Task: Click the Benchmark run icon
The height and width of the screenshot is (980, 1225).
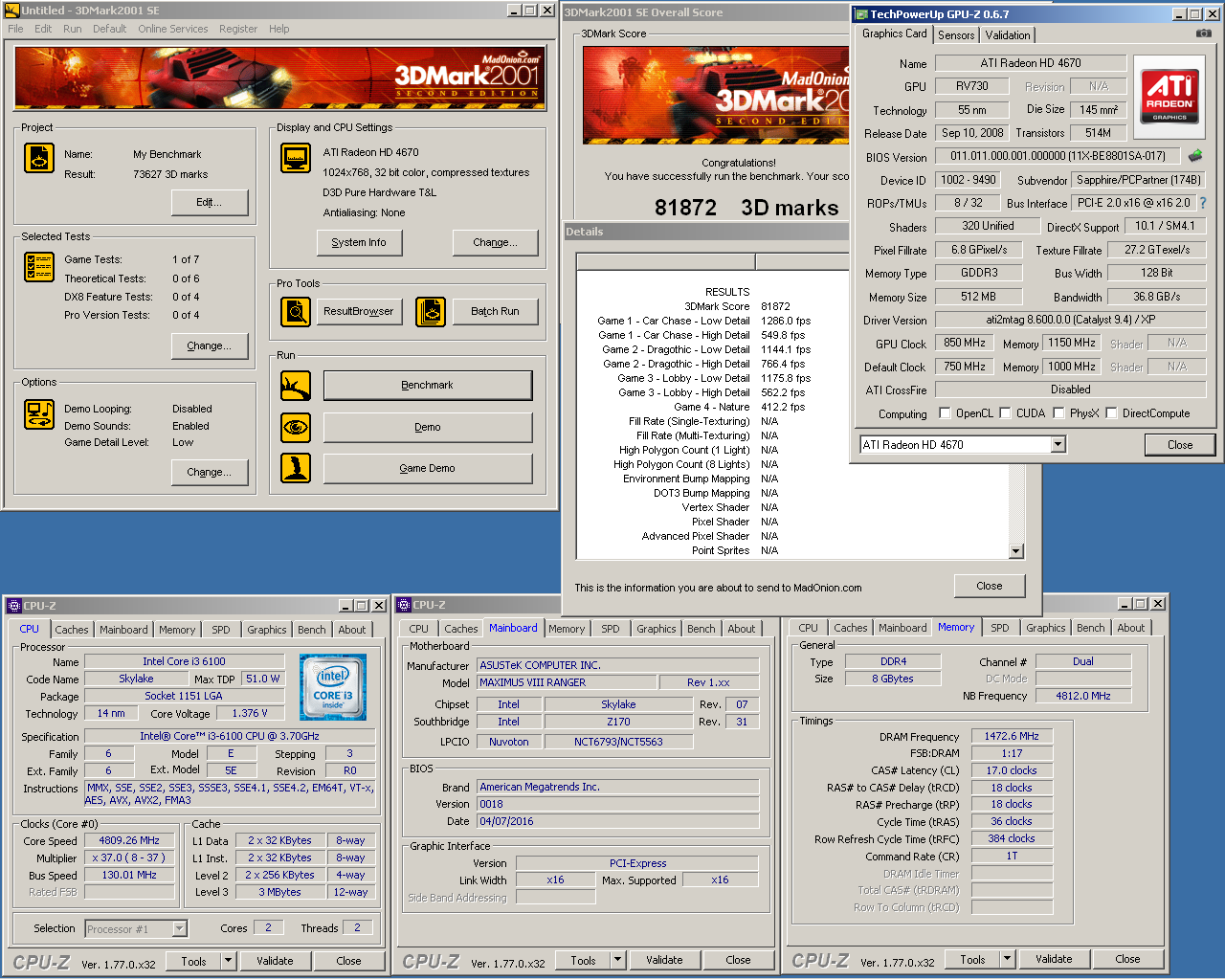Action: coord(296,386)
